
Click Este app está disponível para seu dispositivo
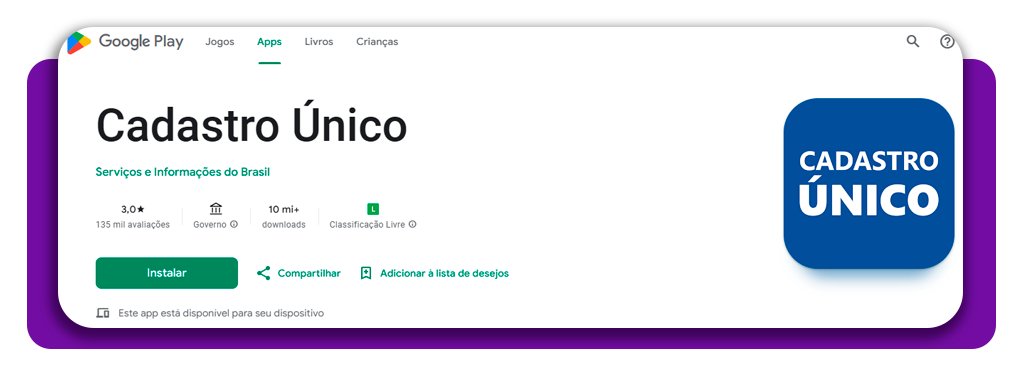click(221, 313)
